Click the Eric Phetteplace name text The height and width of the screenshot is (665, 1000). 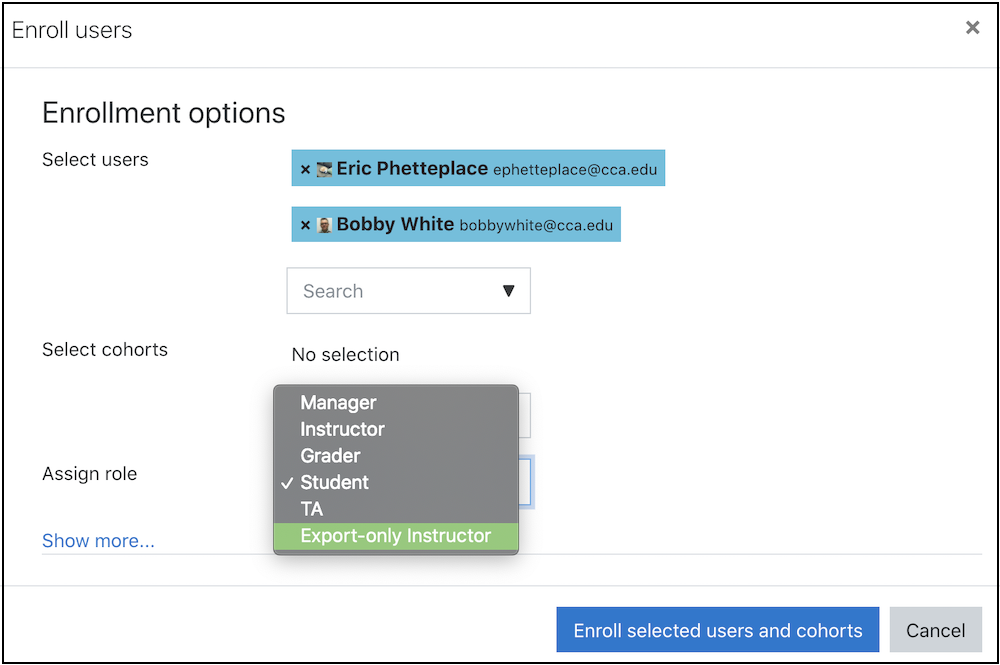412,168
